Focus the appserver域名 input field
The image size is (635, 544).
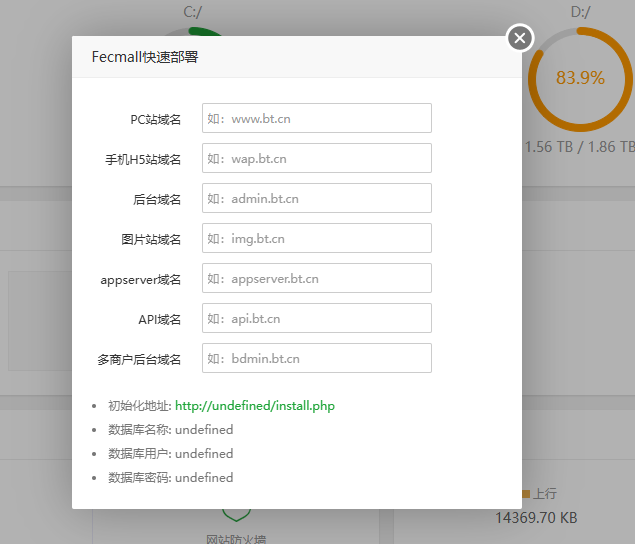(317, 278)
